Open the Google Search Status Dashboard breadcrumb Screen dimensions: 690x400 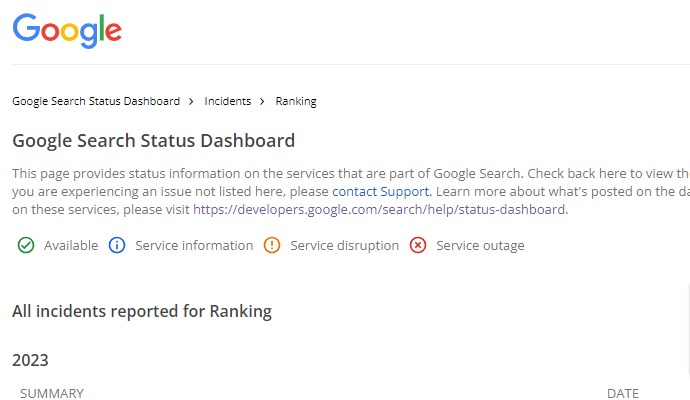96,101
